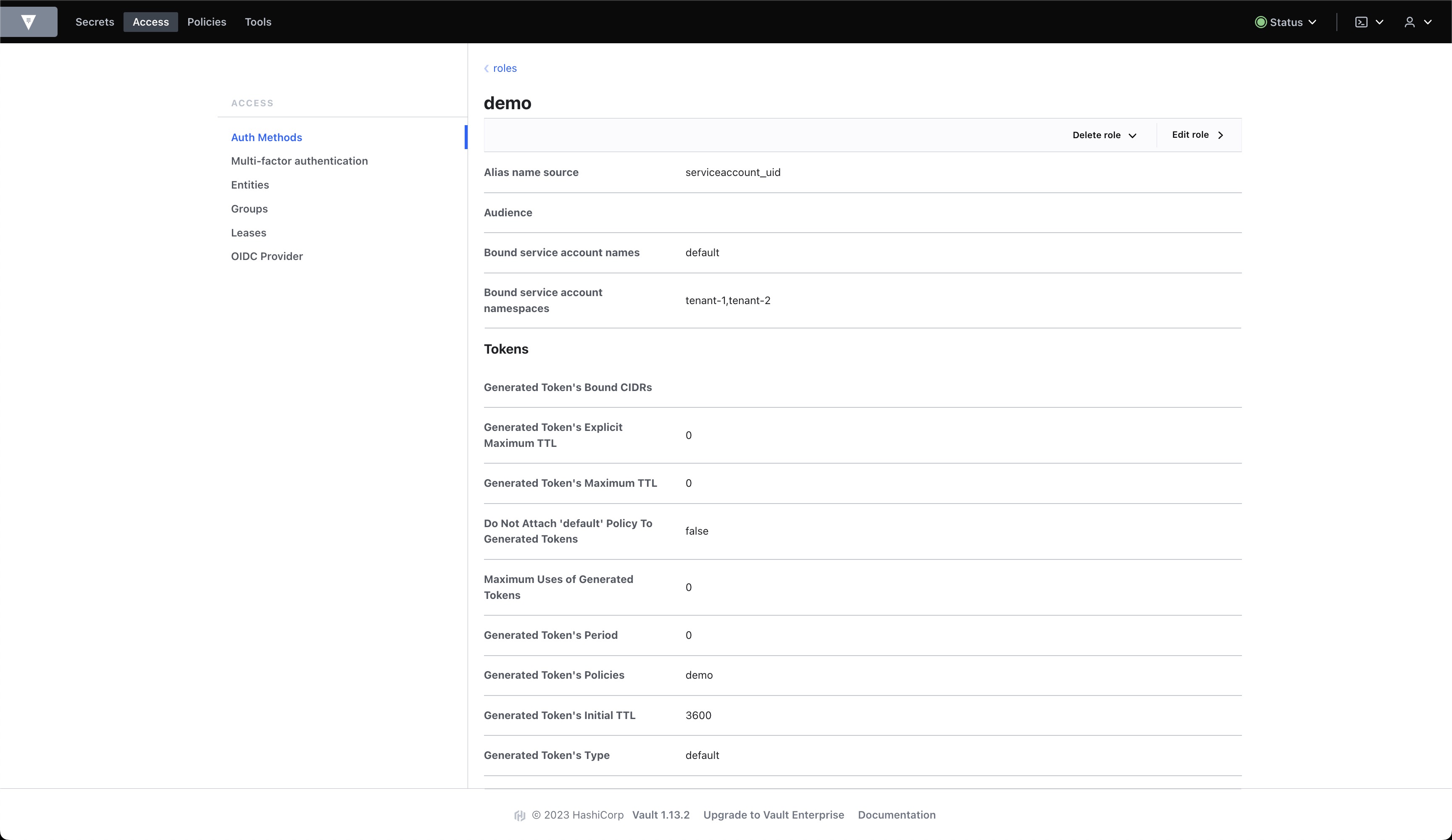Expand the Status dropdown
This screenshot has height=840, width=1452.
pos(1313,22)
